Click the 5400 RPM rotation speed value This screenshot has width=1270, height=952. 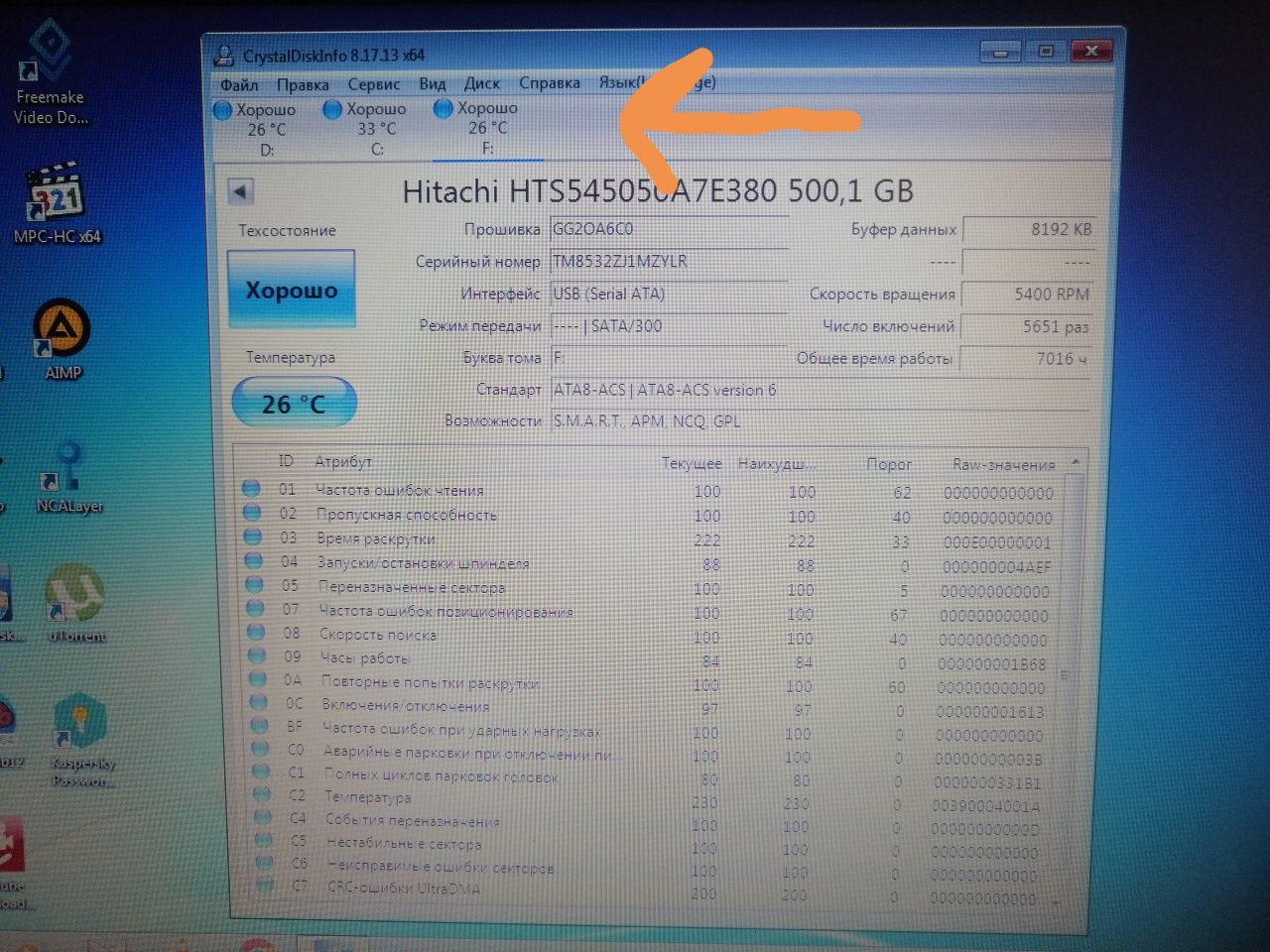(1027, 294)
